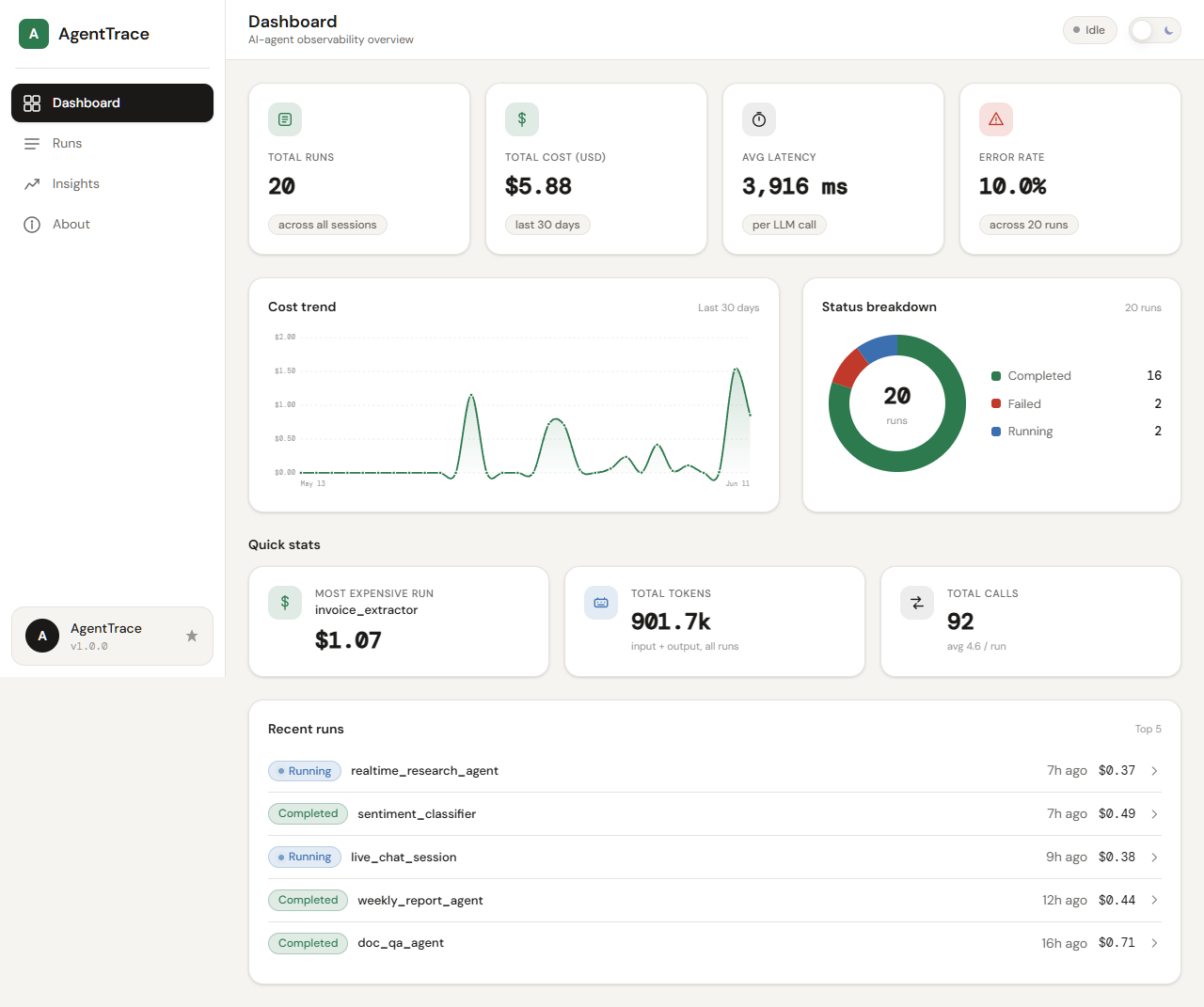Open the realtime_research_agent run

715,771
